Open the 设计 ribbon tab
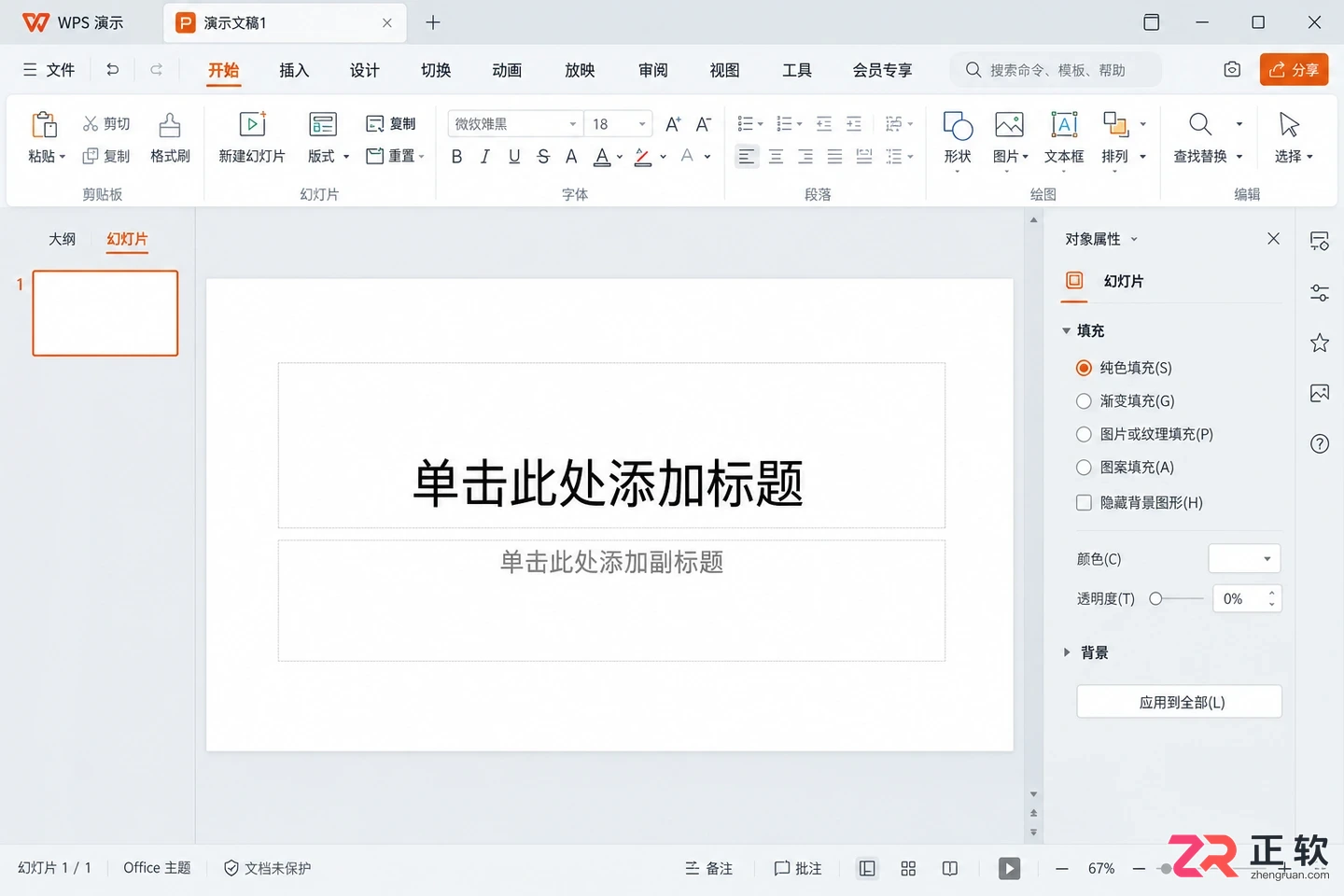Image resolution: width=1344 pixels, height=896 pixels. pos(365,70)
